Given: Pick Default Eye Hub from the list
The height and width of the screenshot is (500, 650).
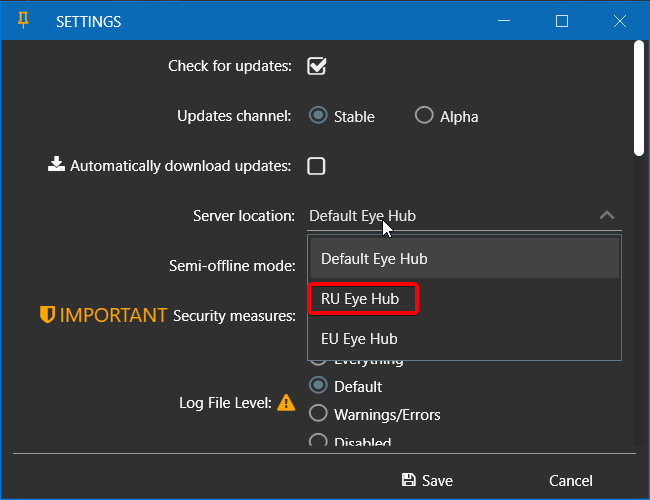Looking at the screenshot, I should pos(465,259).
